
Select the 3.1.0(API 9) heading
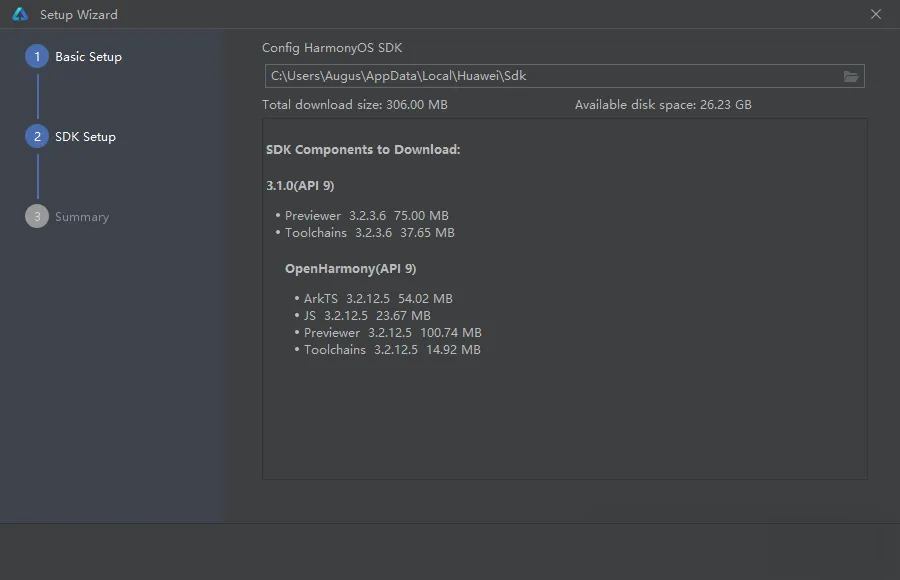(300, 185)
